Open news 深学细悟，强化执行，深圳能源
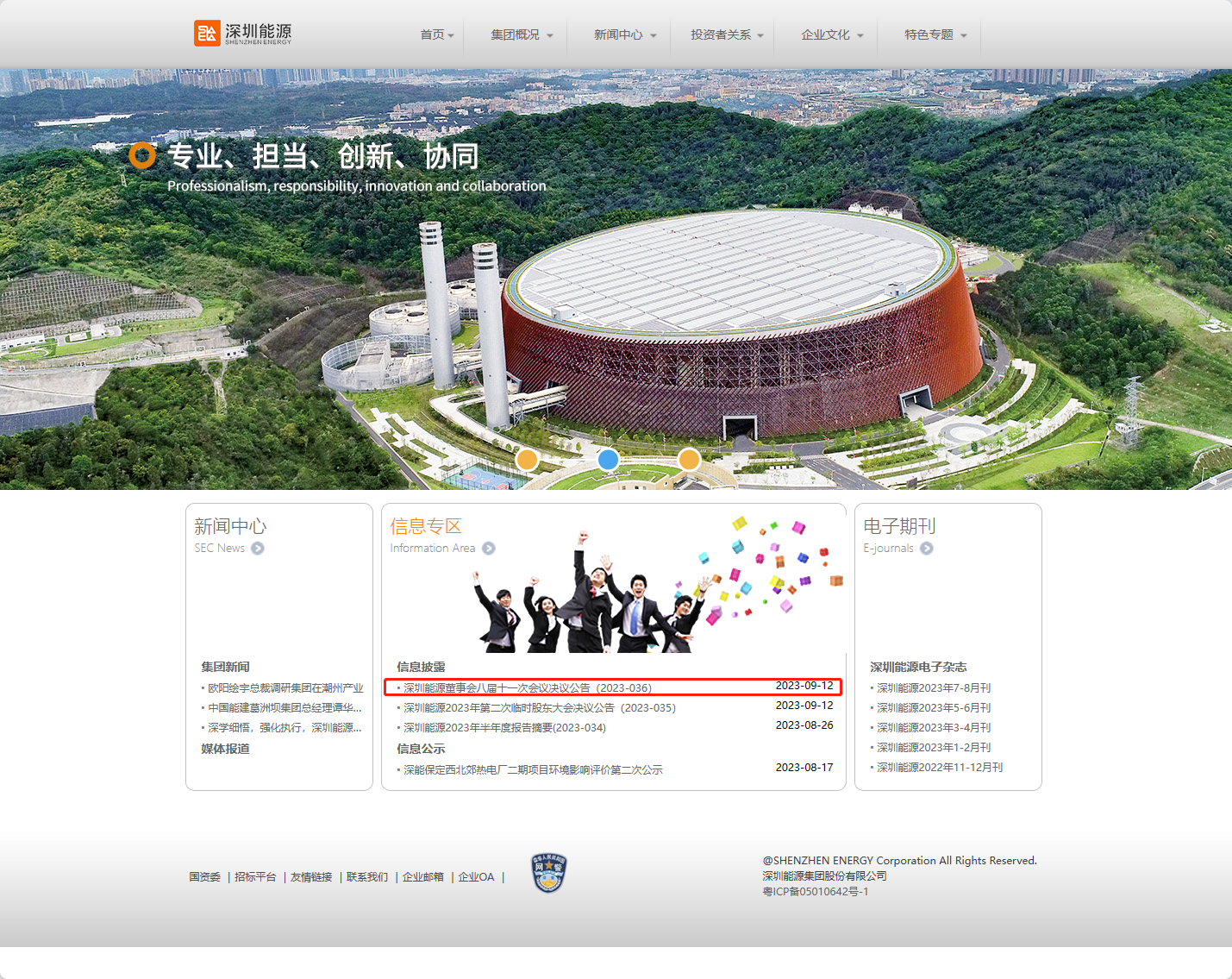This screenshot has width=1232, height=979. click(x=285, y=728)
